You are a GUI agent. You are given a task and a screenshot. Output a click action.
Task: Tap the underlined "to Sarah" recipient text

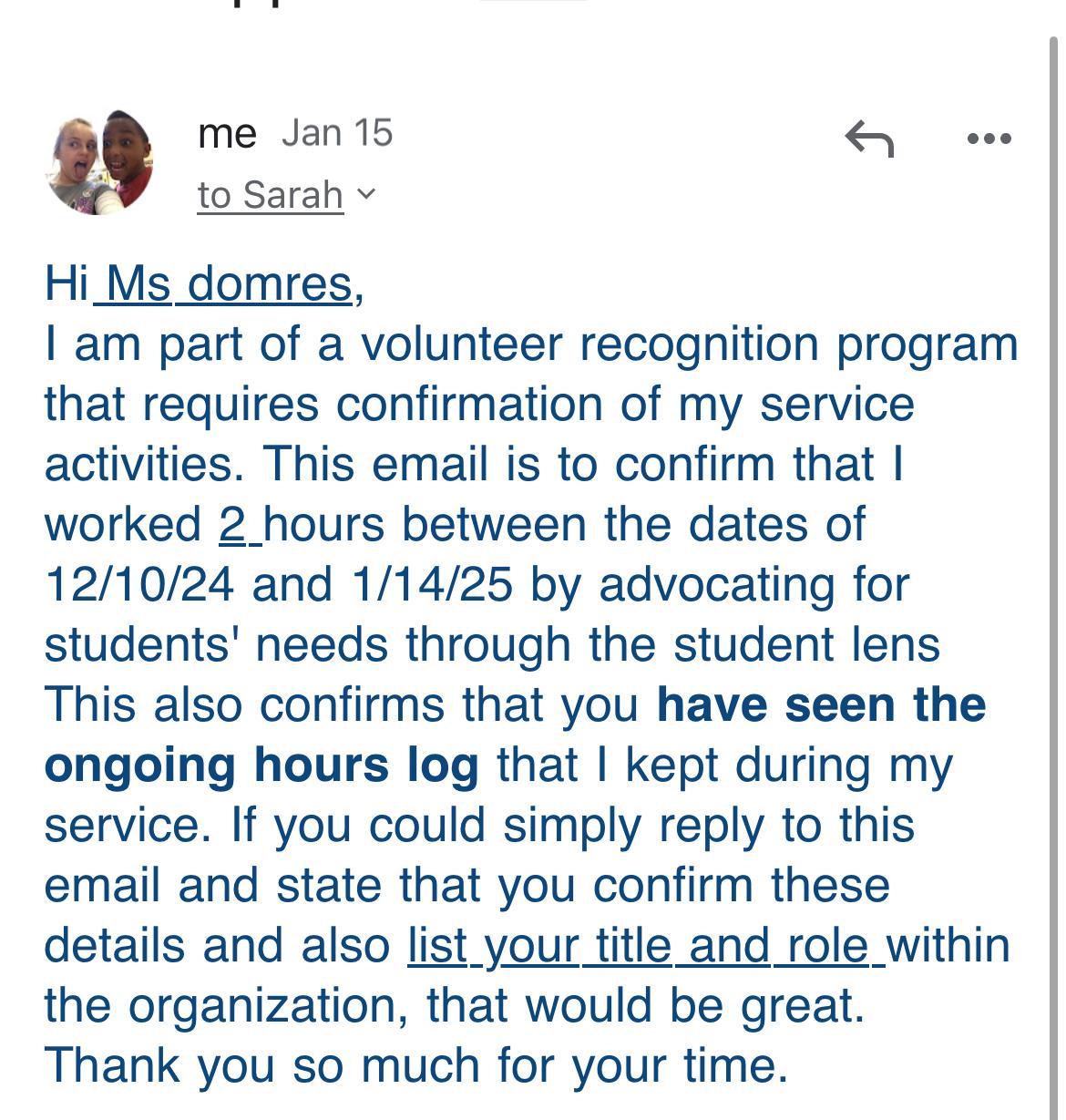tap(270, 195)
